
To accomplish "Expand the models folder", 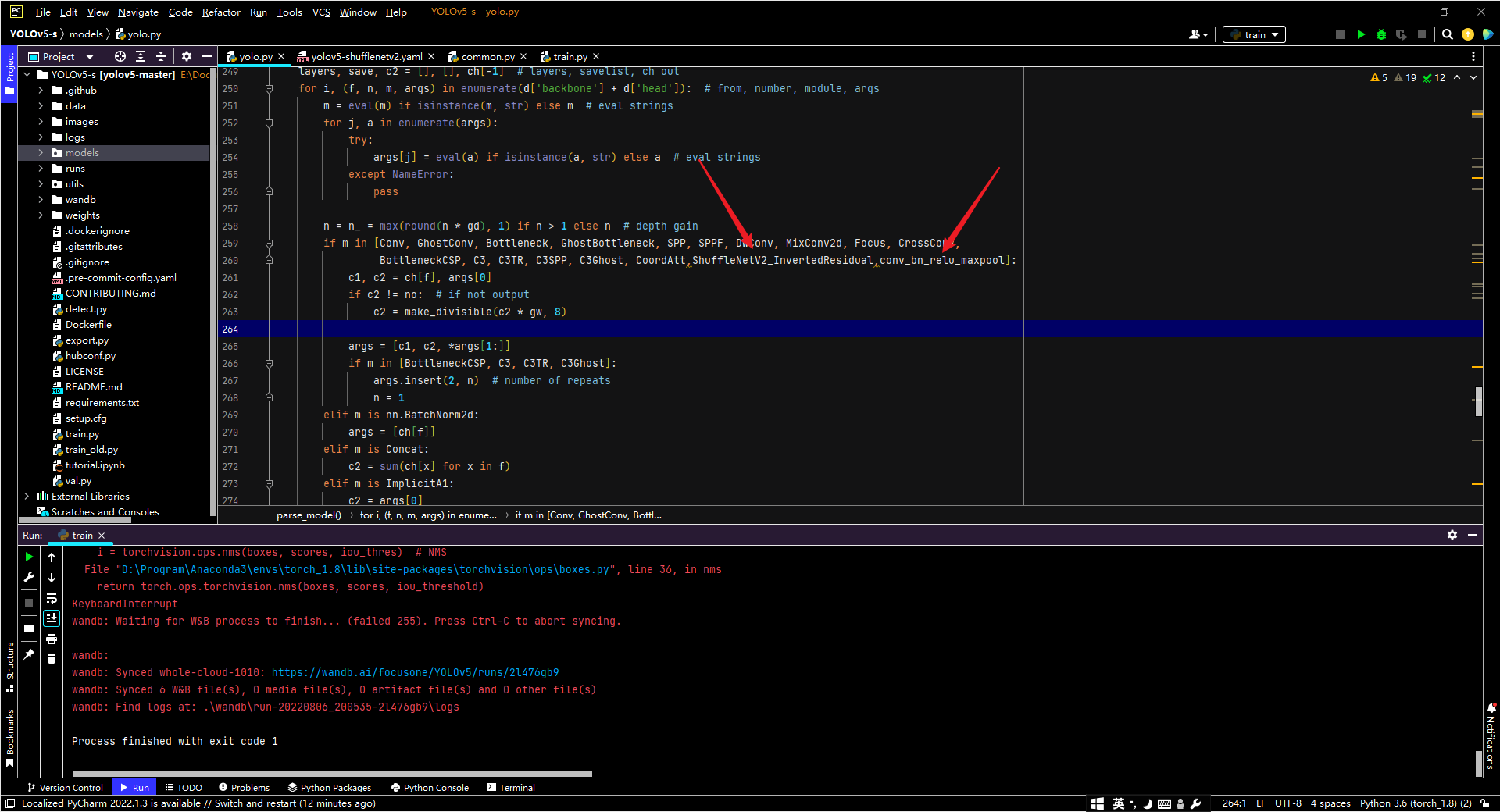I will pyautogui.click(x=41, y=153).
